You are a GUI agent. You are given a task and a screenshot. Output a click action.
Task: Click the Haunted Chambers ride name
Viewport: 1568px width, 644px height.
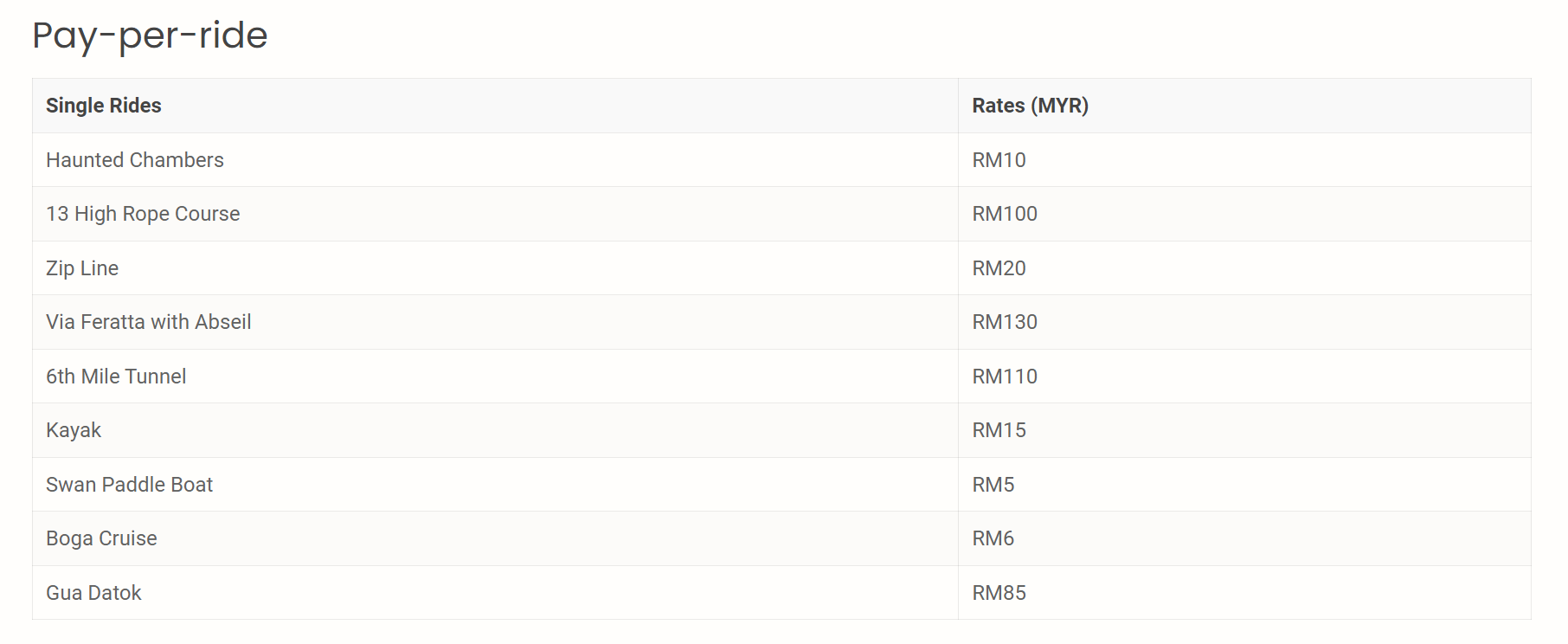(x=135, y=160)
